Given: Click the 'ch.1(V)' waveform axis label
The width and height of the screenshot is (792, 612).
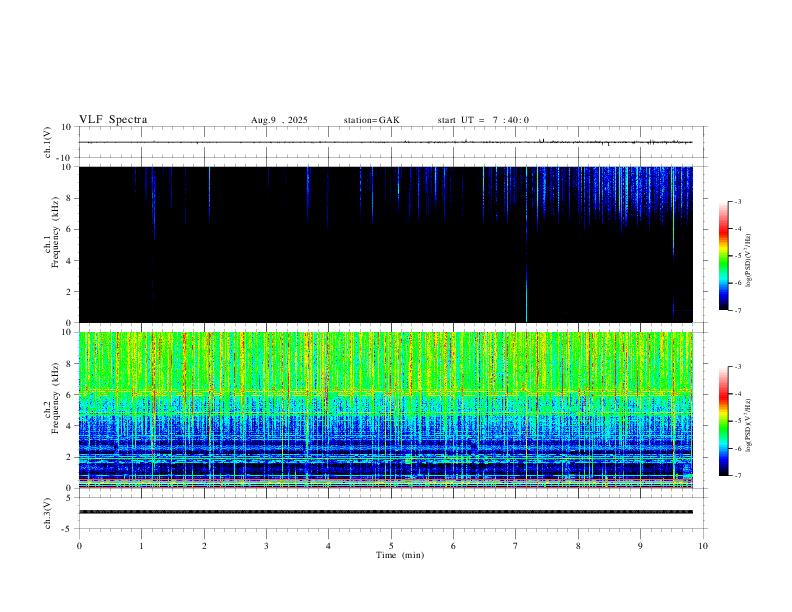Looking at the screenshot, I should coord(47,142).
